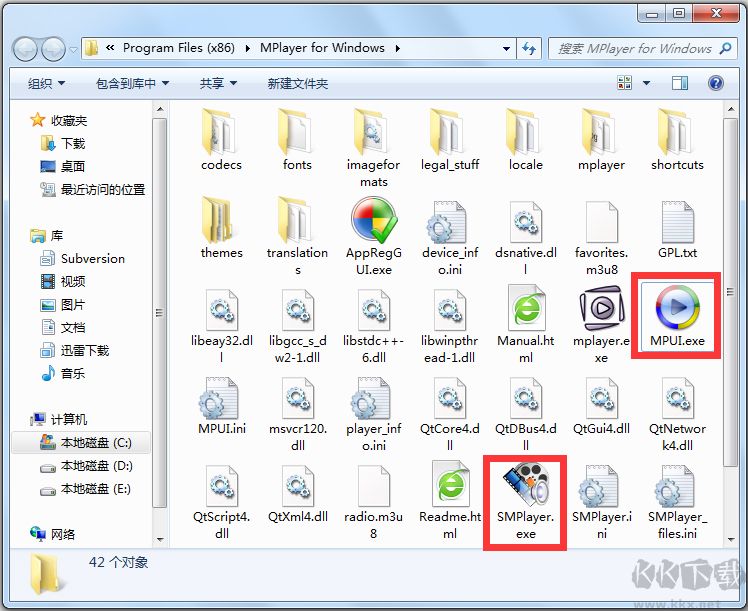The width and height of the screenshot is (748, 611).
Task: Select 最近访问的位置 in sidebar
Action: click(93, 189)
